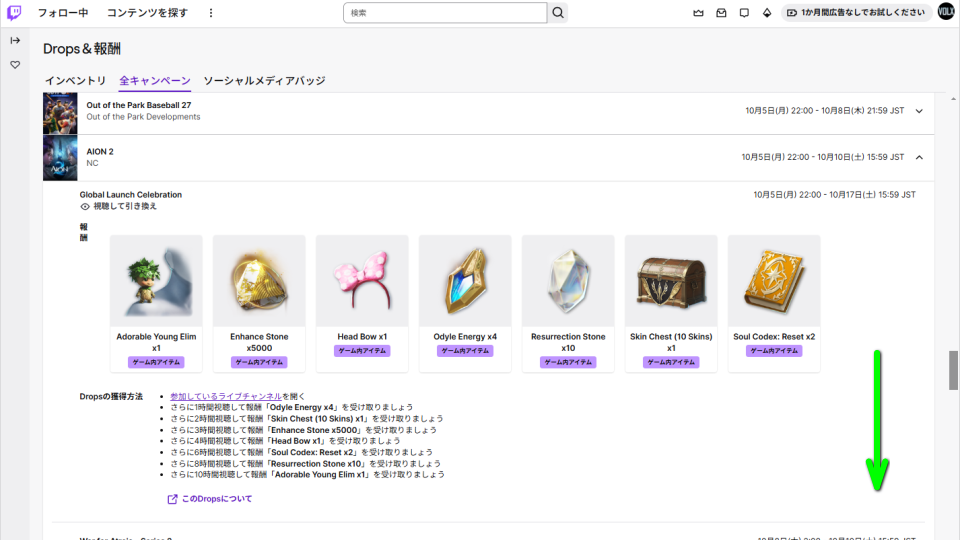Expand Out of the Park Baseball 27 chevron

pyautogui.click(x=919, y=111)
